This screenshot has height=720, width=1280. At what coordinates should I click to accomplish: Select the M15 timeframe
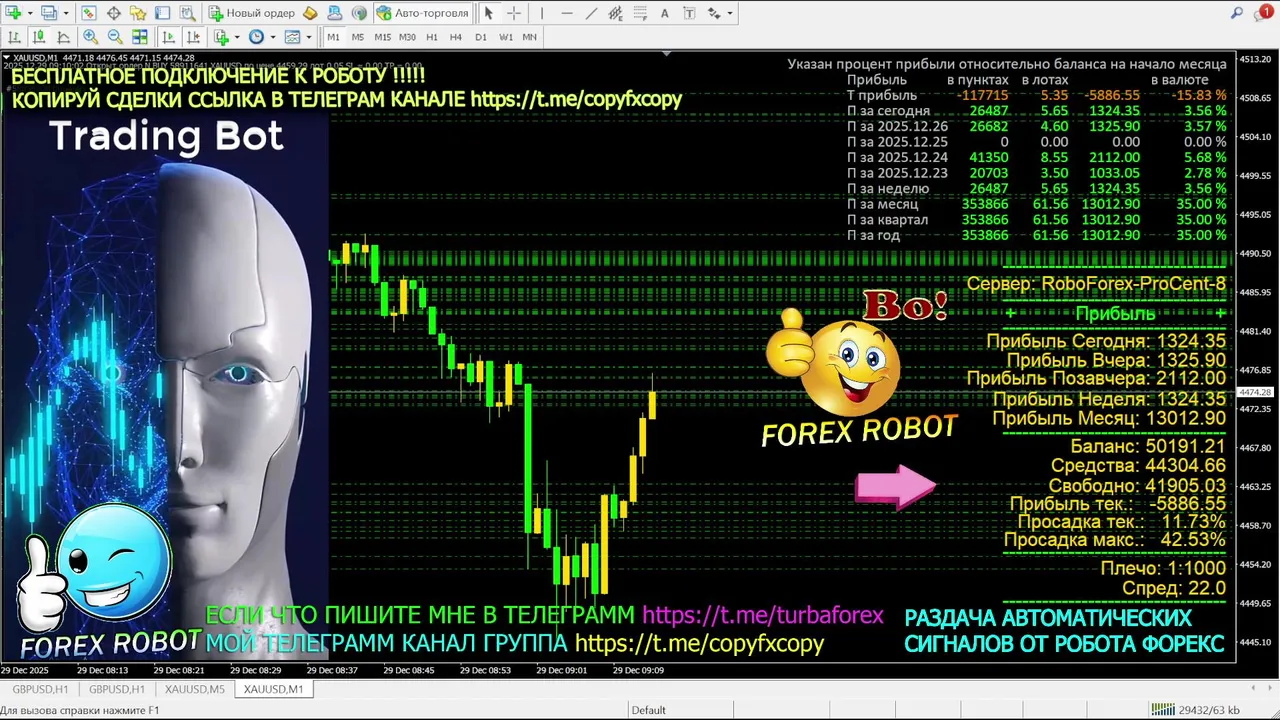383,37
